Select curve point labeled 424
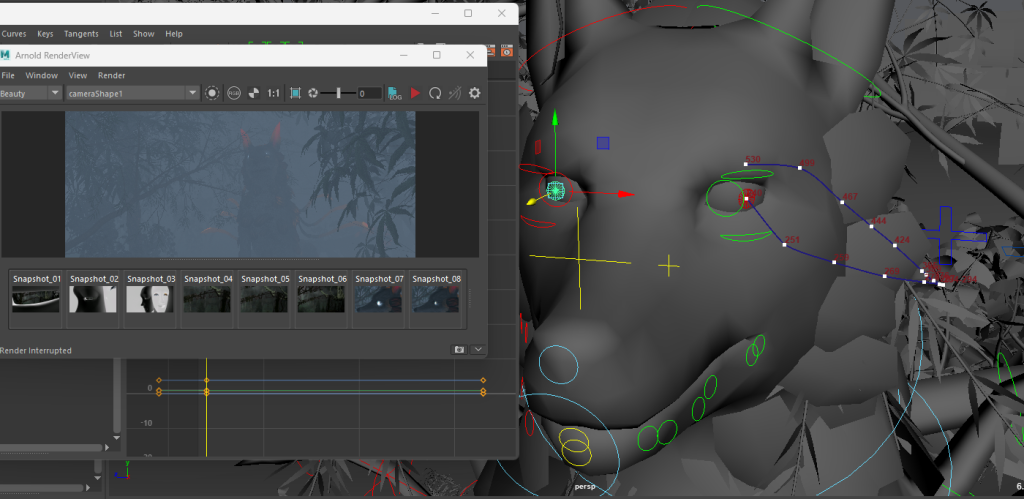The height and width of the screenshot is (499, 1024). point(895,245)
